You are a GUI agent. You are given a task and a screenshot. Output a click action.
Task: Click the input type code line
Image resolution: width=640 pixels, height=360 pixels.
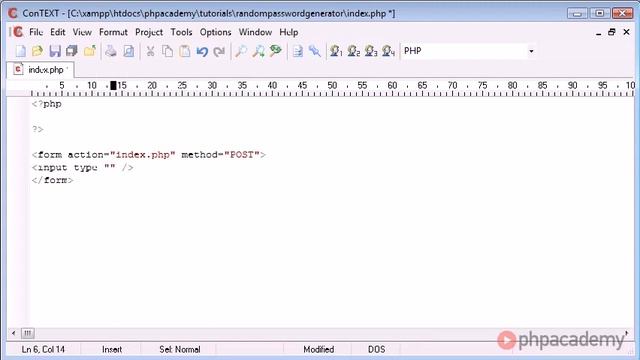click(82, 167)
